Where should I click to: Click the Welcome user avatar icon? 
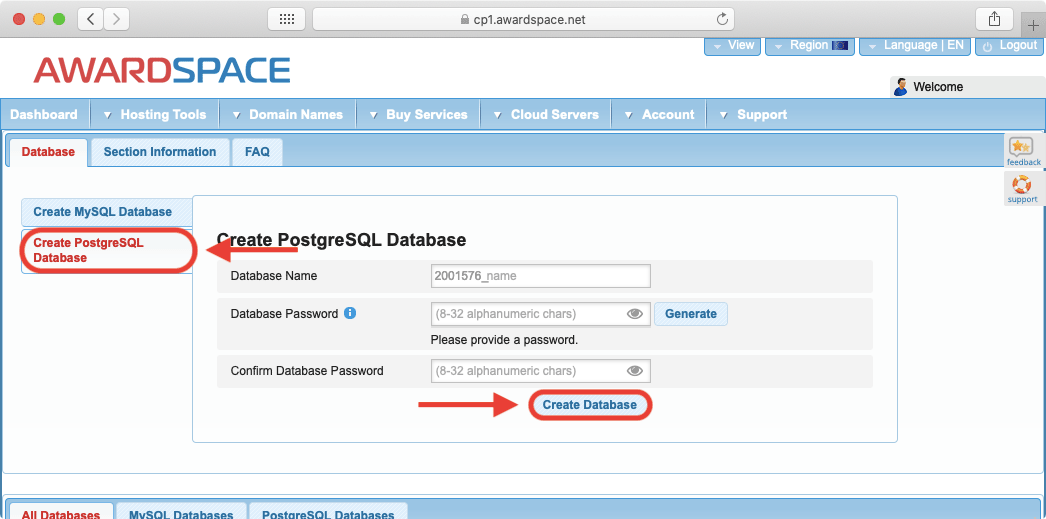tap(900, 87)
